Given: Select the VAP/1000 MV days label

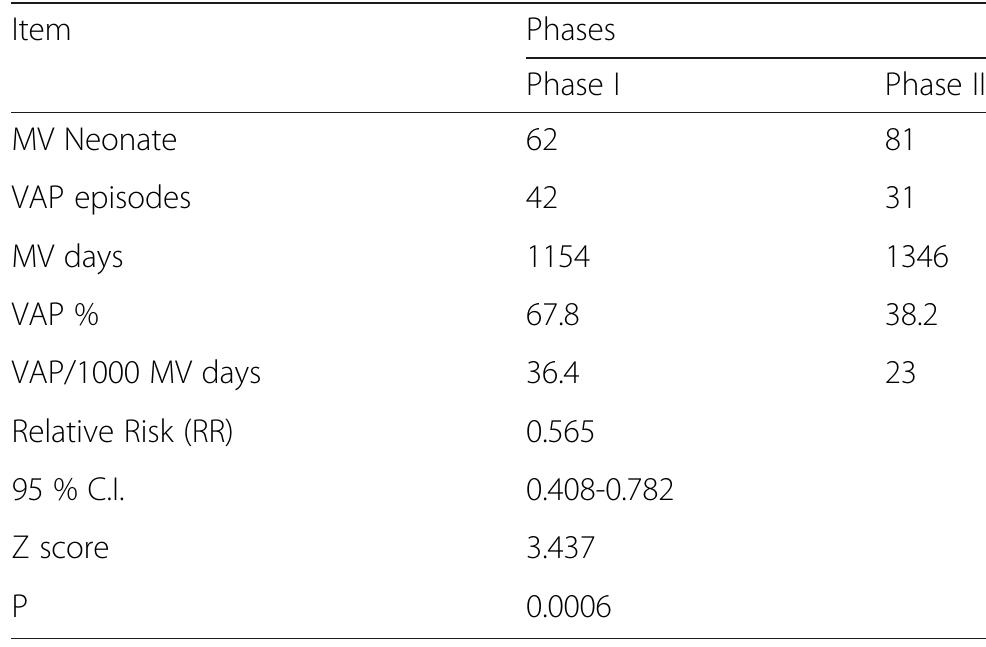Looking at the screenshot, I should (x=136, y=373).
